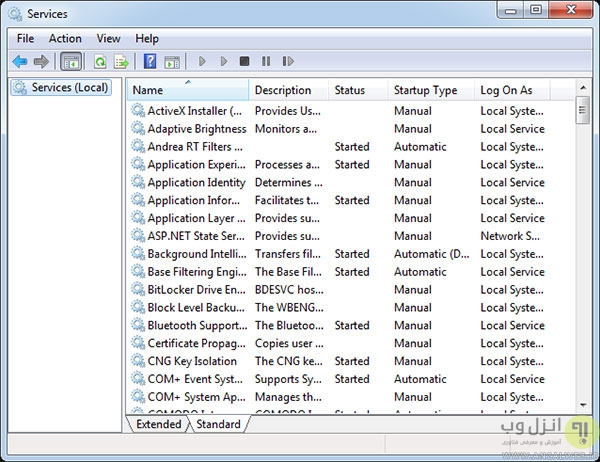600x462 pixels.
Task: Click the Restart Service toolbar icon
Action: (x=288, y=62)
